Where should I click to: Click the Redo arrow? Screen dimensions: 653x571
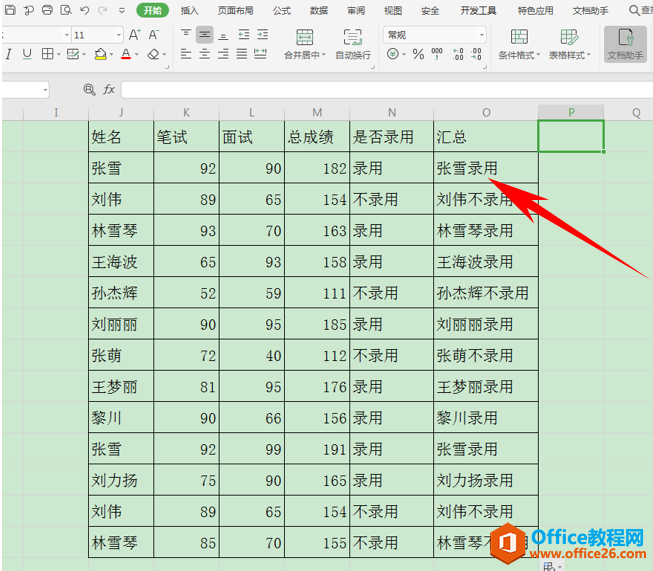(102, 10)
